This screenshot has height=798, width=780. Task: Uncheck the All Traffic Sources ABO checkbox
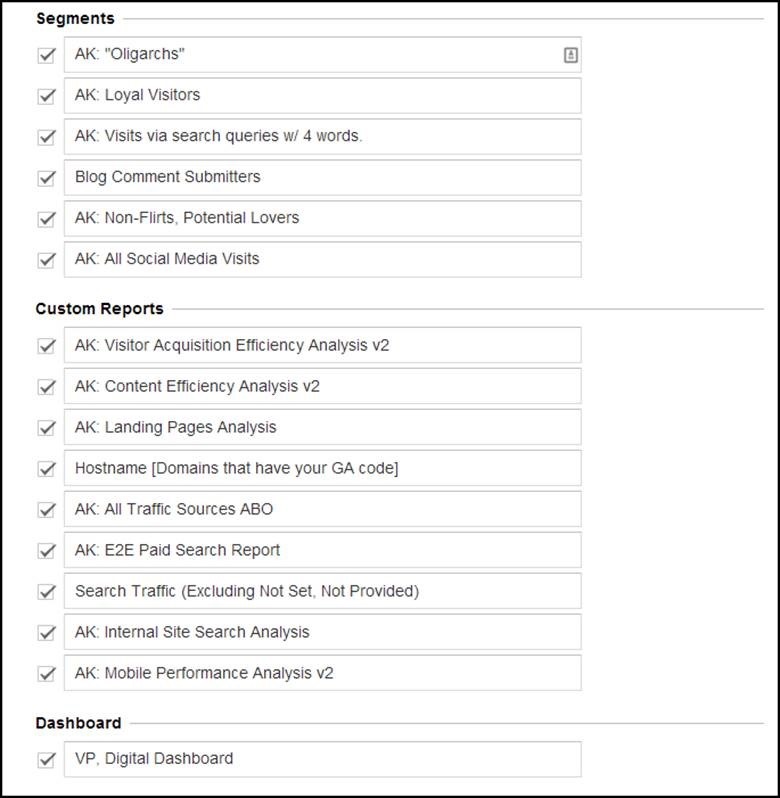[46, 510]
